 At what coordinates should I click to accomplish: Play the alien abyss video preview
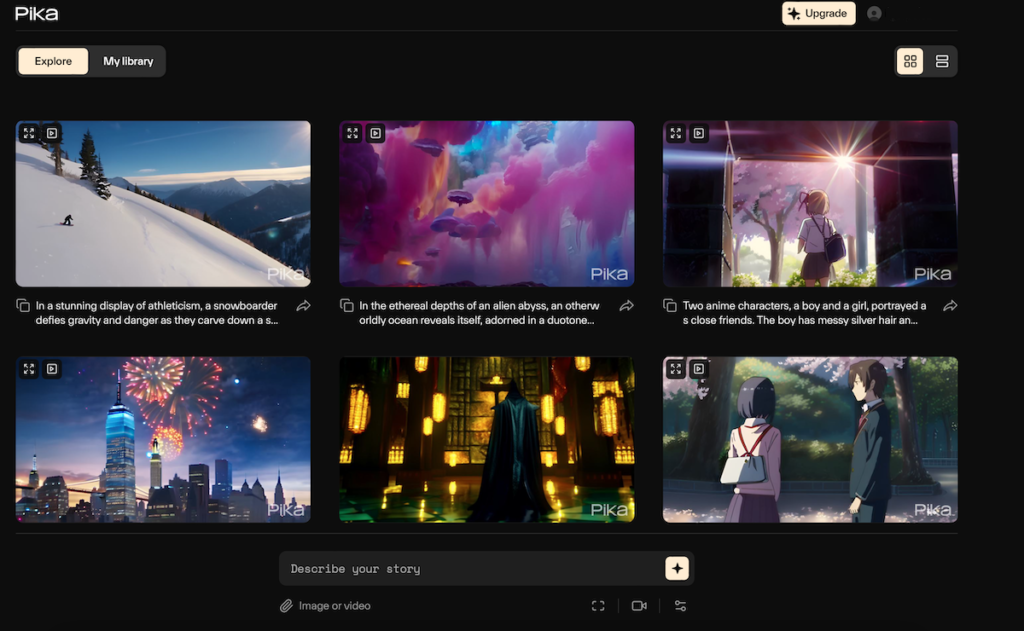click(x=375, y=133)
